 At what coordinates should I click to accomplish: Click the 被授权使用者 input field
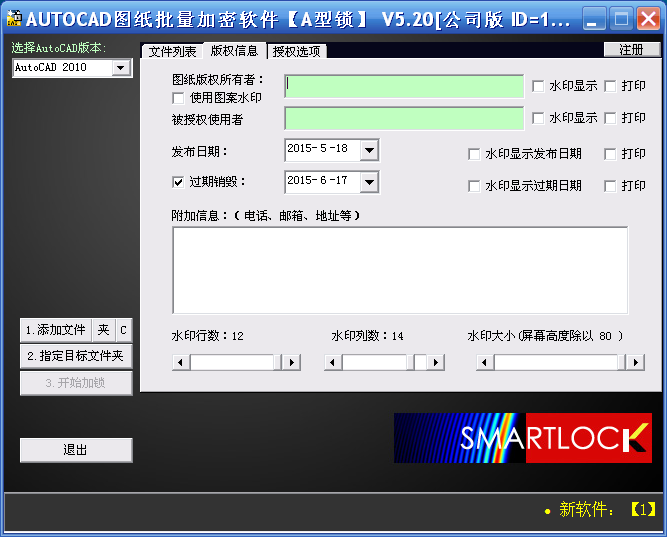[404, 118]
